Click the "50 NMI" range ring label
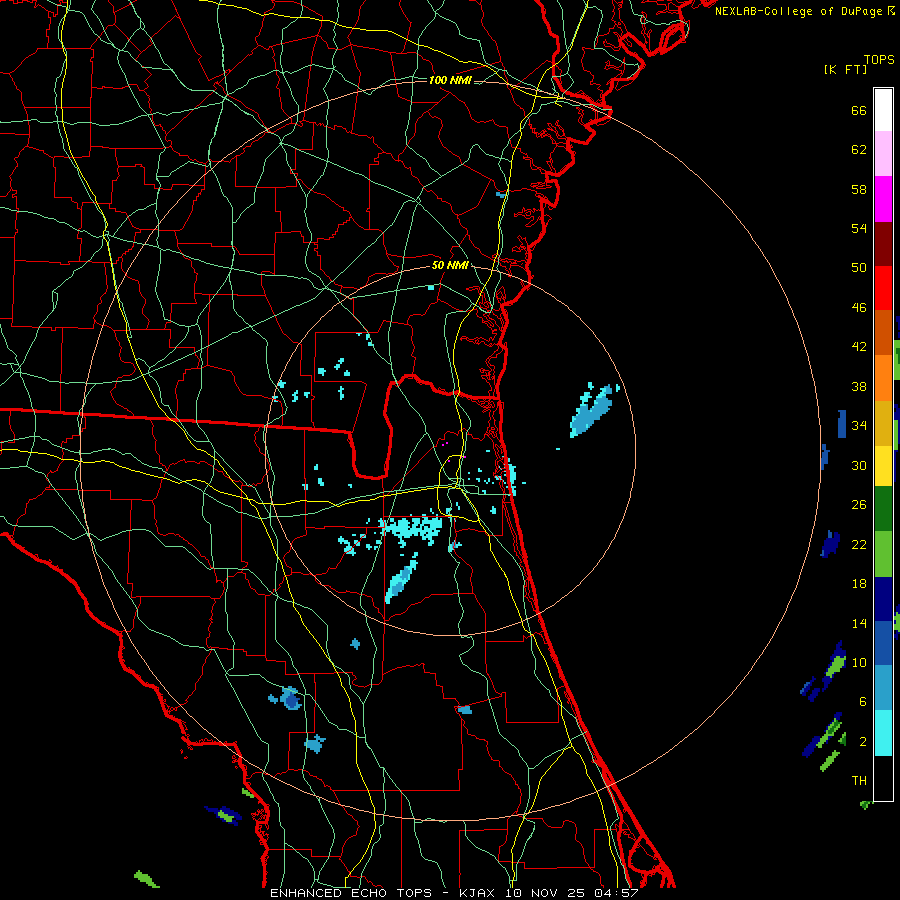Screen dimensions: 900x900 (x=450, y=265)
